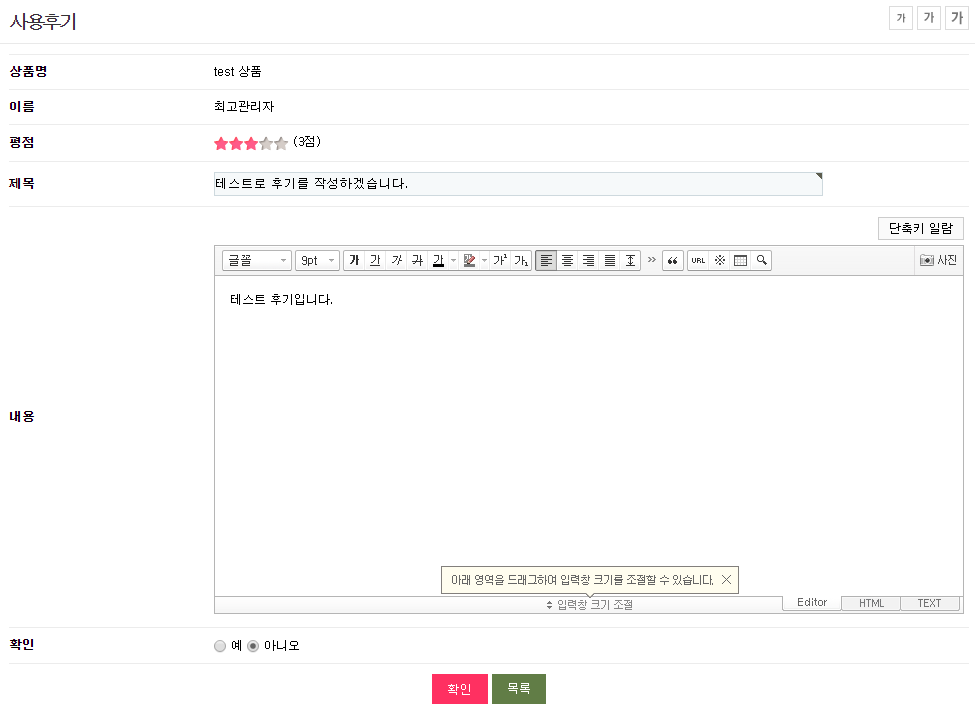Apply strikethrough formatting icon
975x711 pixels.
click(x=417, y=260)
